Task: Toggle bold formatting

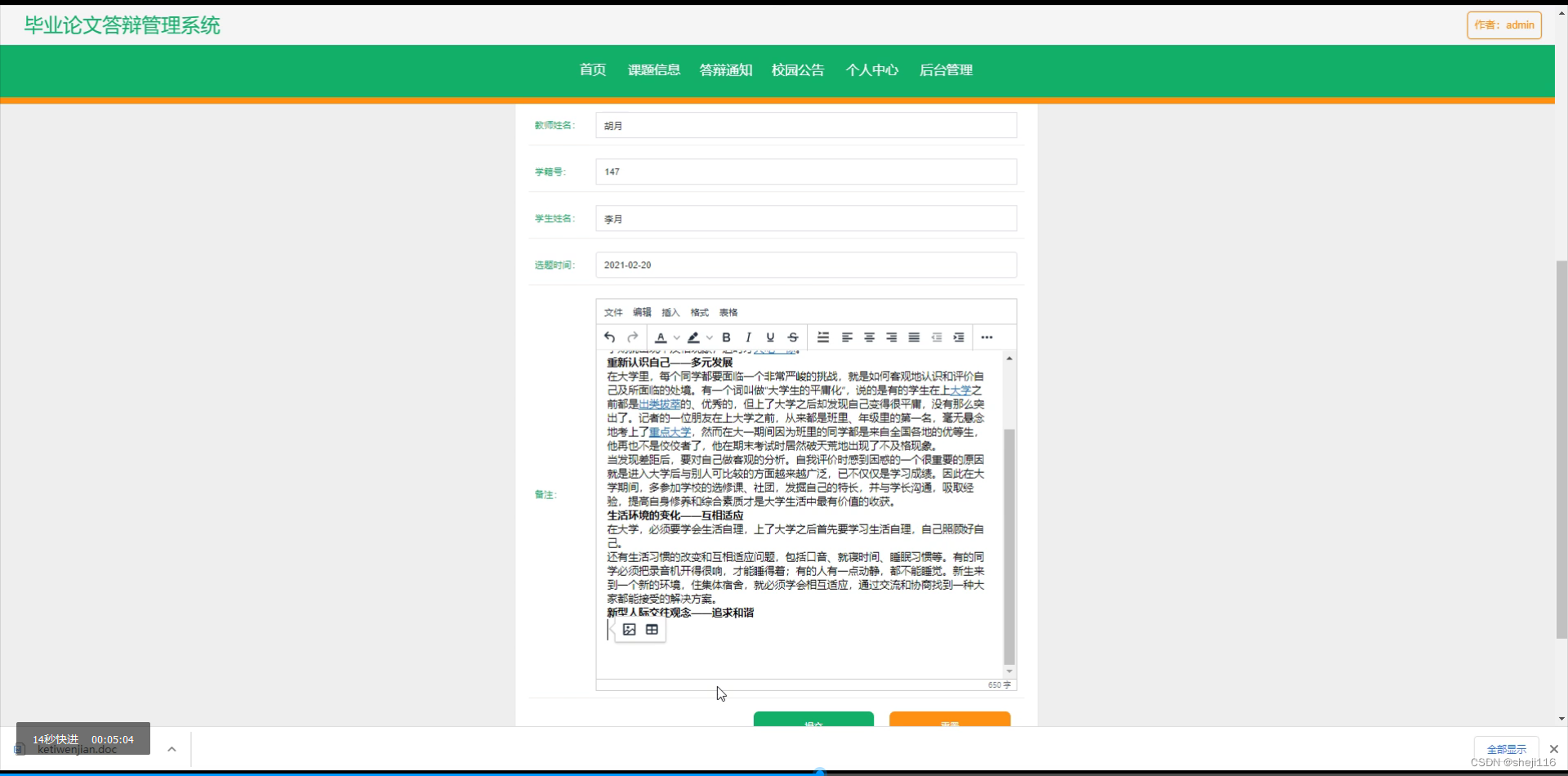Action: tap(725, 337)
